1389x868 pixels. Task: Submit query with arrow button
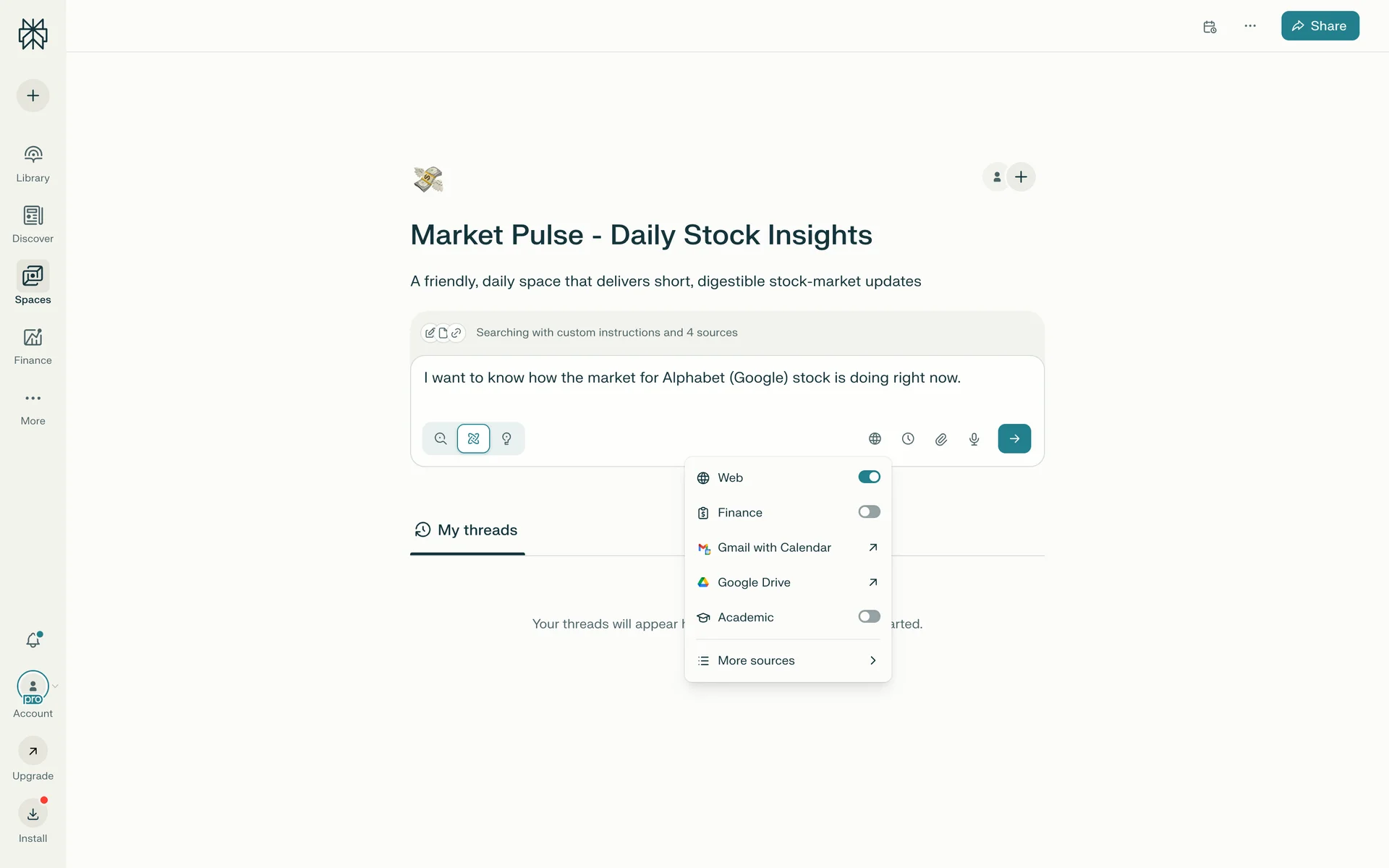click(1014, 439)
